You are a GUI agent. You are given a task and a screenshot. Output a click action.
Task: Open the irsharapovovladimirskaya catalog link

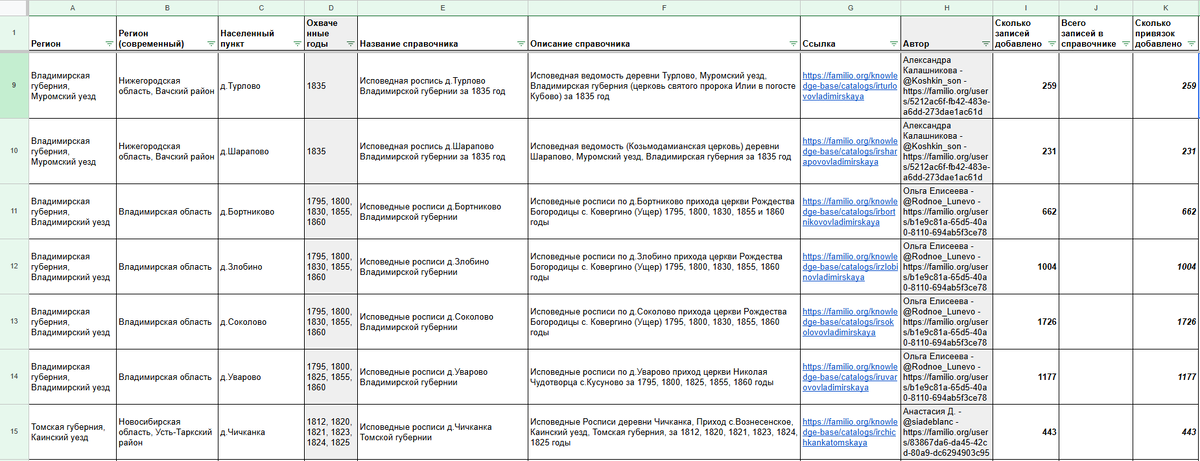coord(848,151)
